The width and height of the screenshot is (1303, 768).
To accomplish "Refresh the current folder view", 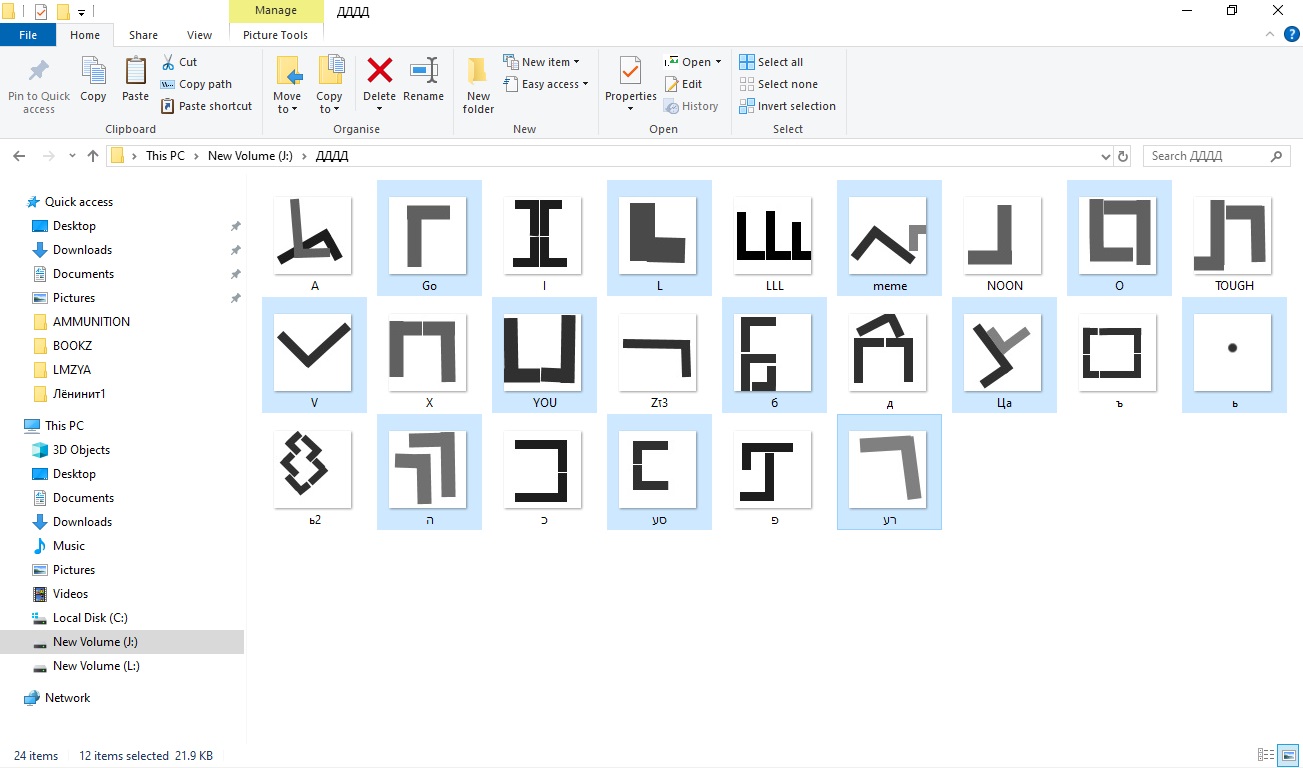I will [x=1123, y=156].
